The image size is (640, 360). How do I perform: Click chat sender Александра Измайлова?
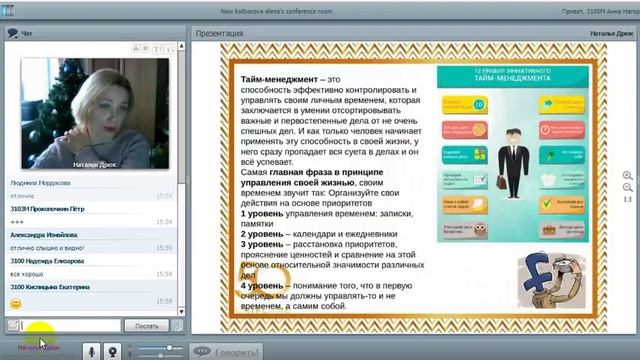coord(44,235)
